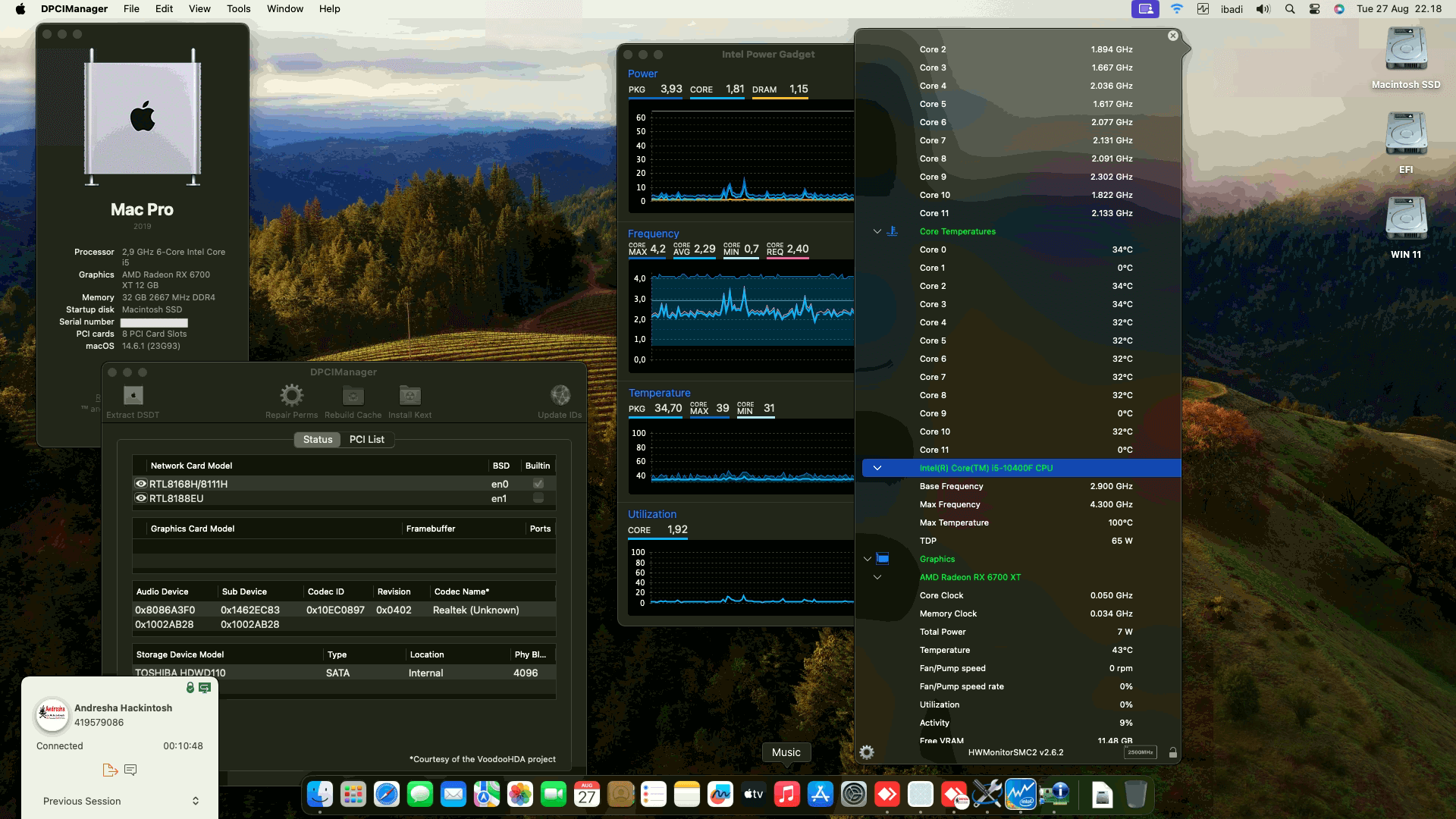Toggle Builtin checkbox for RTL8168H/8111H

tap(538, 484)
